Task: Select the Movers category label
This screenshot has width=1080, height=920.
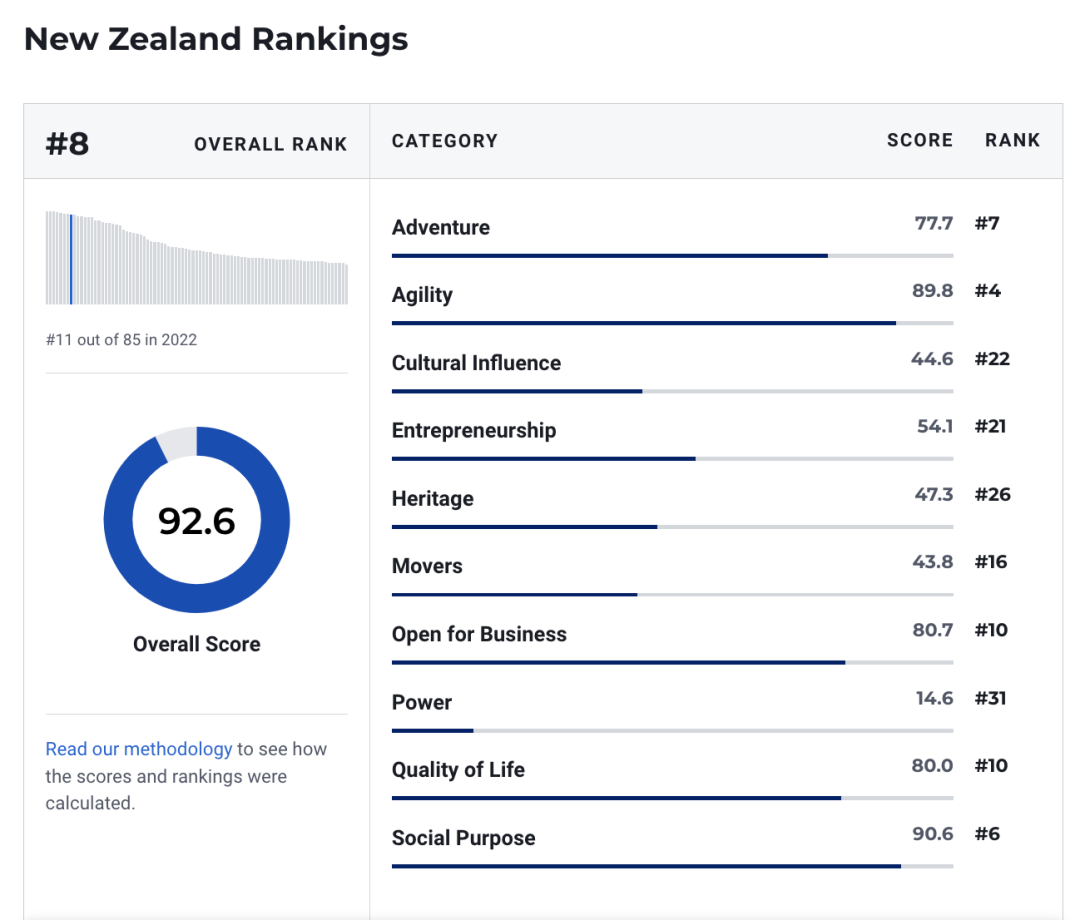Action: coord(427,566)
